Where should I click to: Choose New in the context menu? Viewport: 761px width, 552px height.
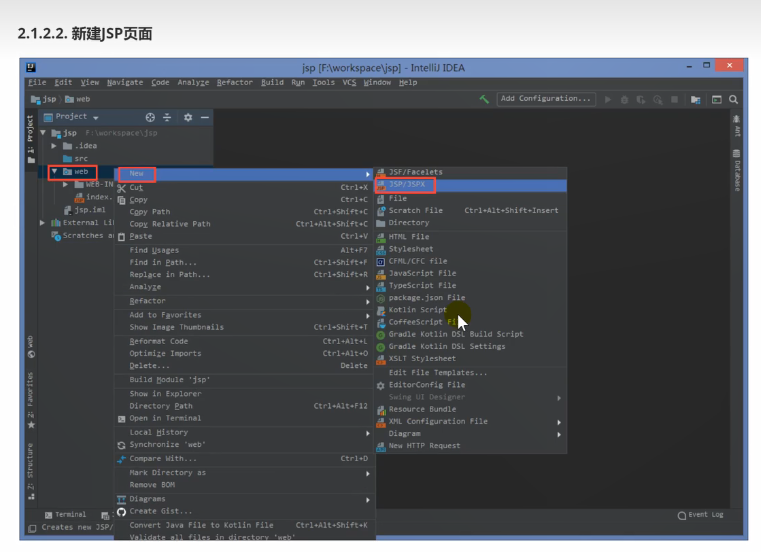245,173
